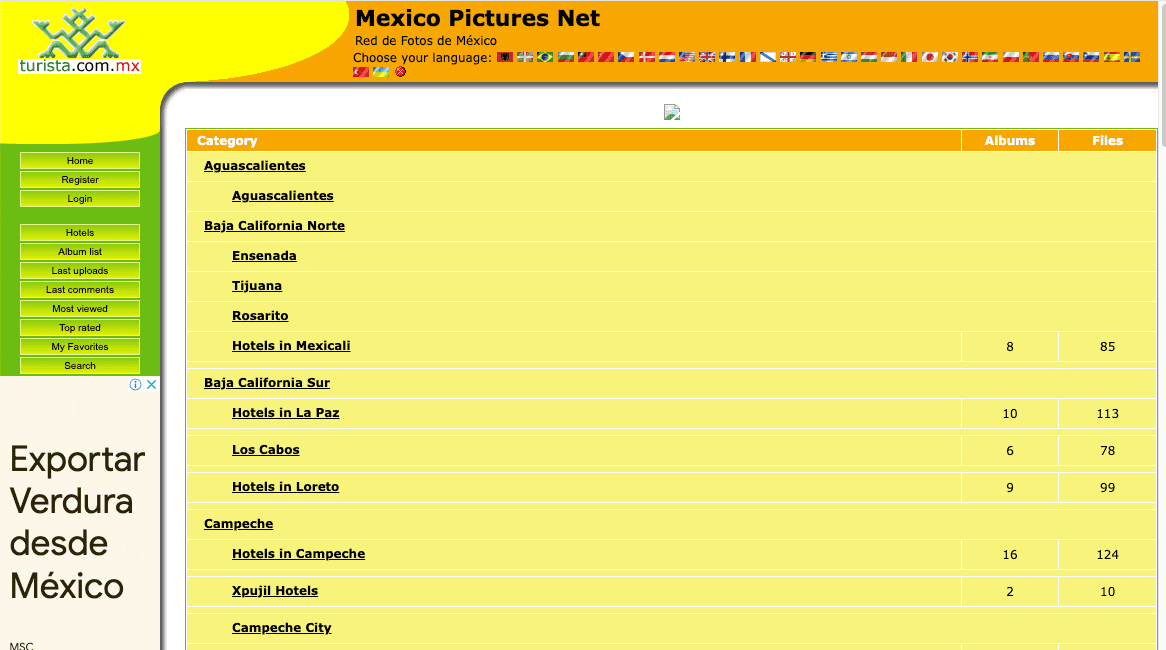This screenshot has width=1166, height=650.
Task: Click the Ukrainian flag on the second row
Action: pos(380,71)
